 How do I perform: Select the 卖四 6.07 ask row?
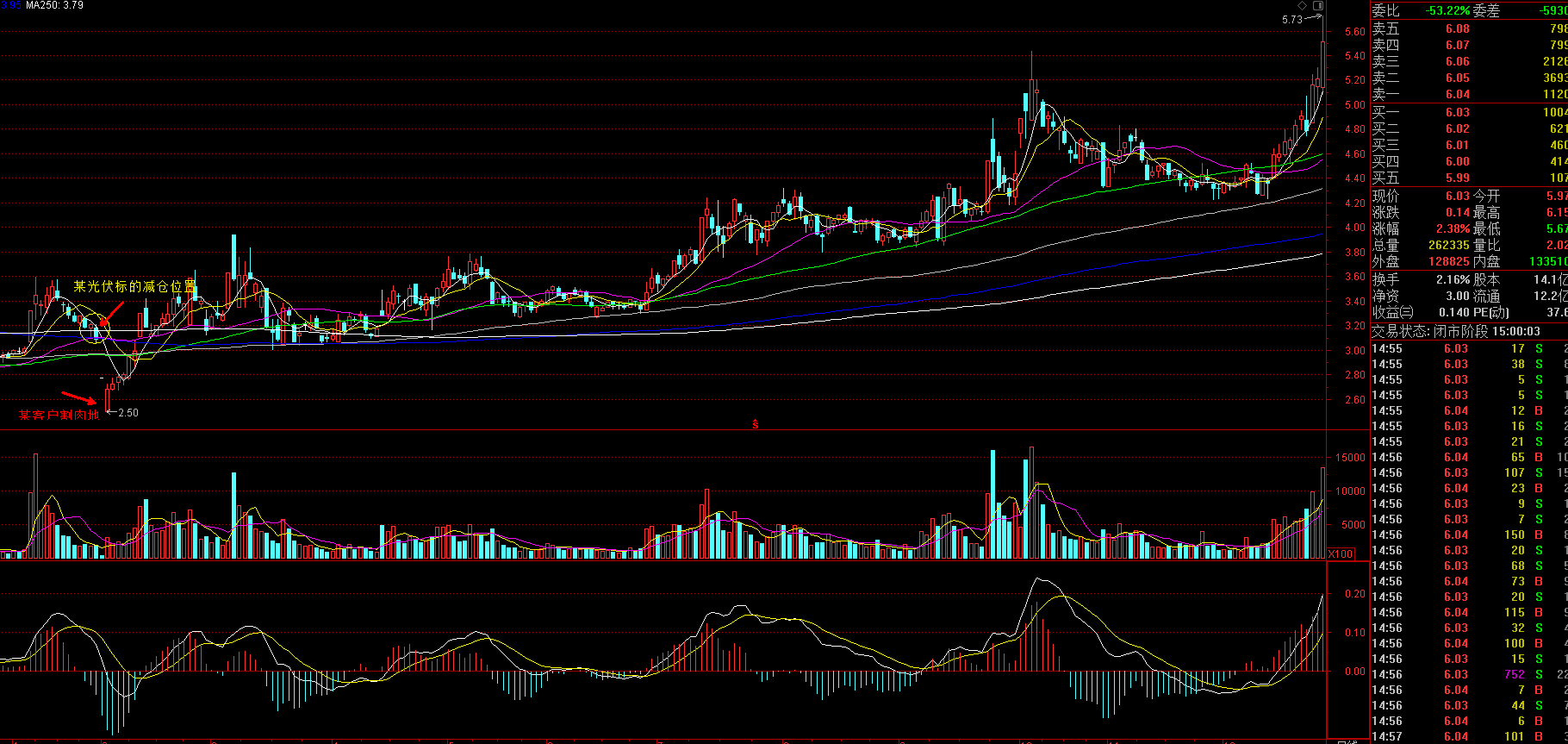pyautogui.click(x=1470, y=45)
